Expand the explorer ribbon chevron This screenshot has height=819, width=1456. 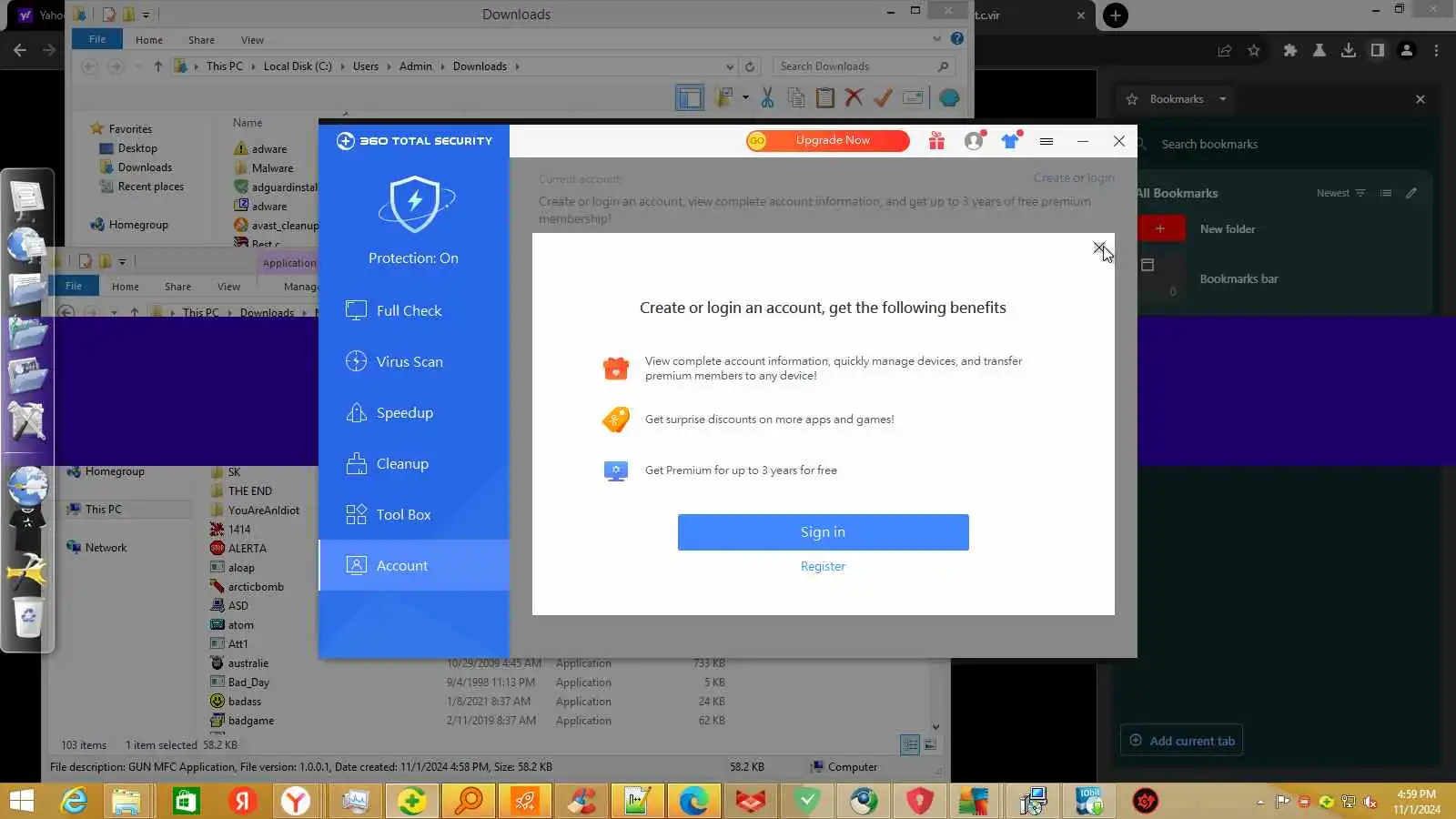coord(936,39)
